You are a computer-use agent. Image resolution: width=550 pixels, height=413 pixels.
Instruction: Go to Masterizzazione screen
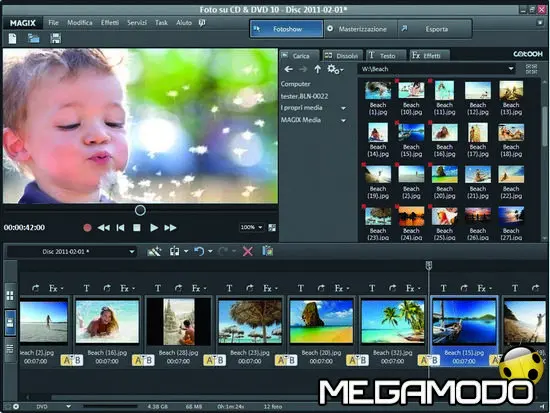coord(360,29)
